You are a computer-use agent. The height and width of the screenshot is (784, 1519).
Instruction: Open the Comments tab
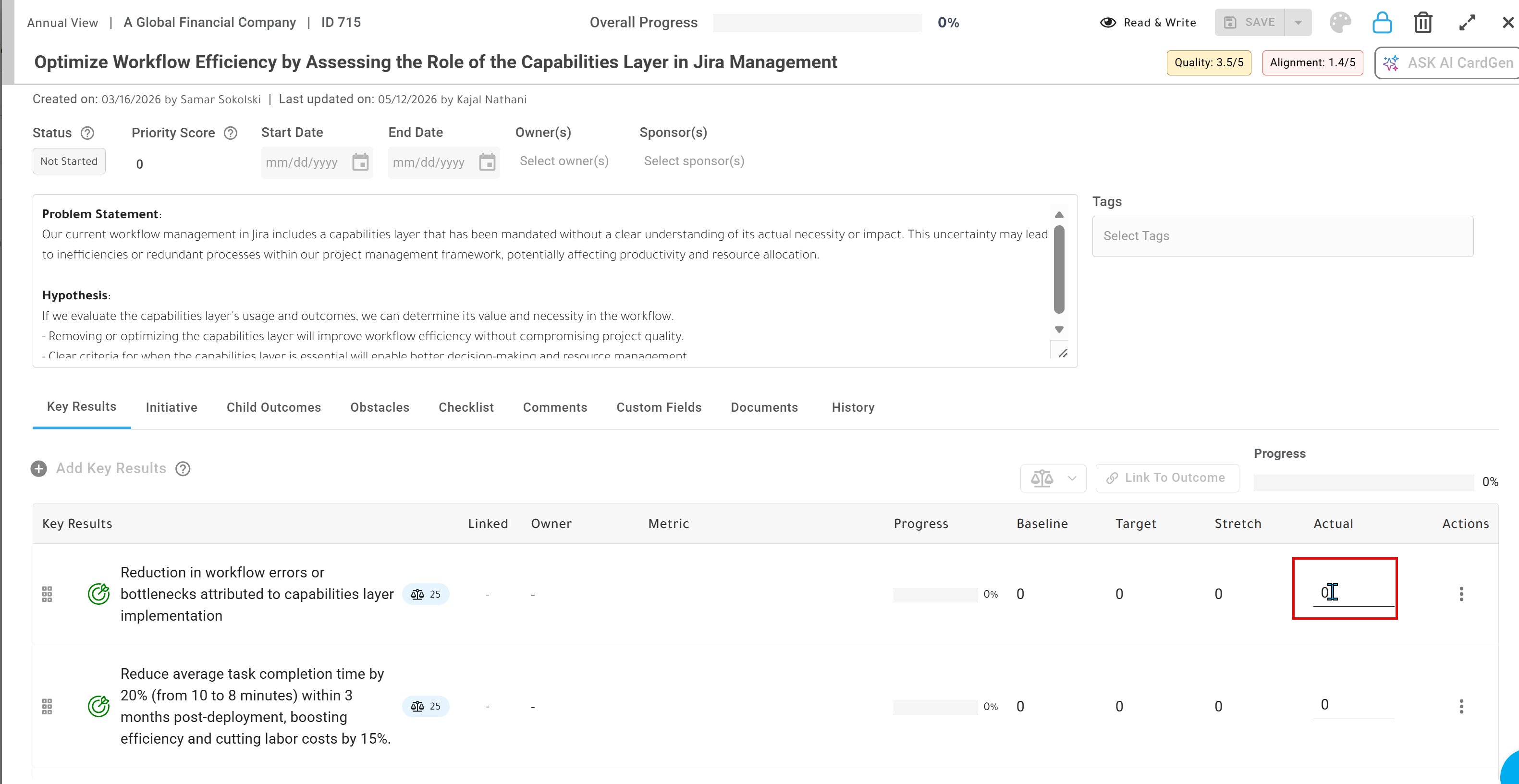click(555, 407)
